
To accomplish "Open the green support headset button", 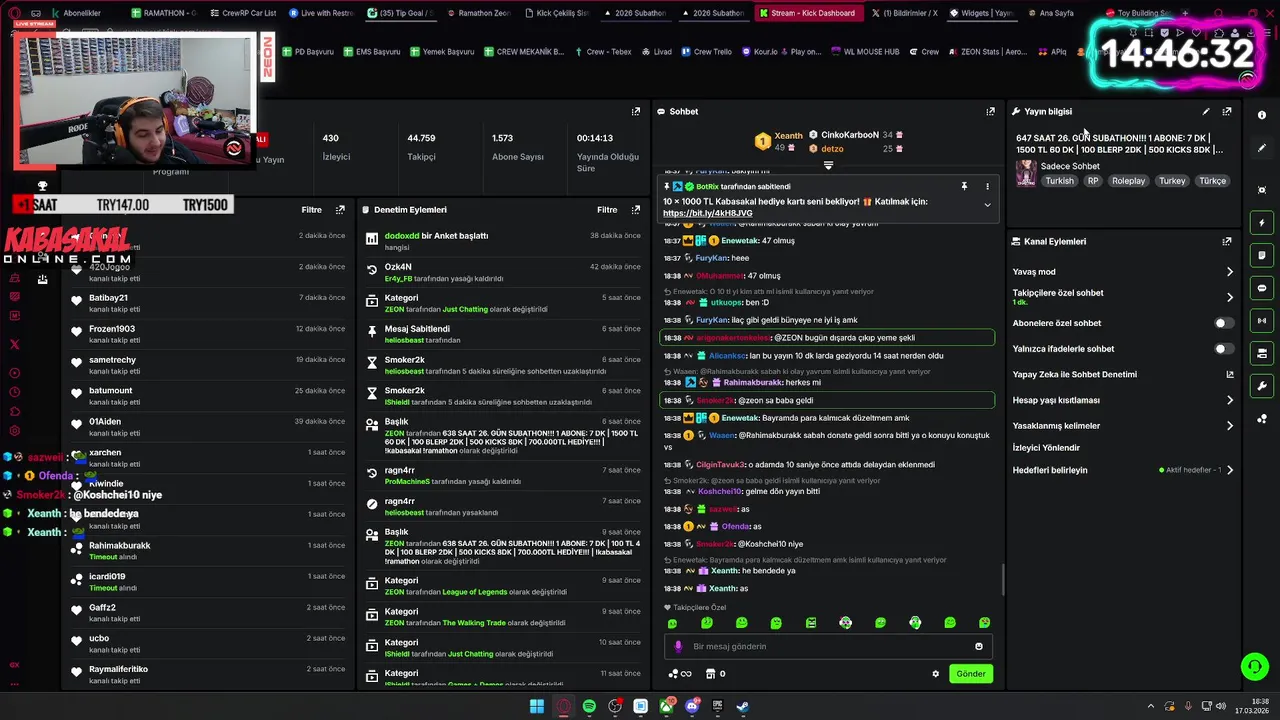I will [x=1253, y=666].
